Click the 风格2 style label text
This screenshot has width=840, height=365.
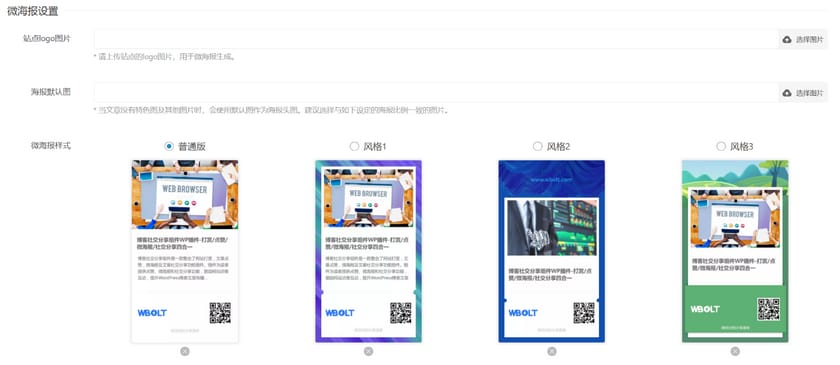coord(558,146)
